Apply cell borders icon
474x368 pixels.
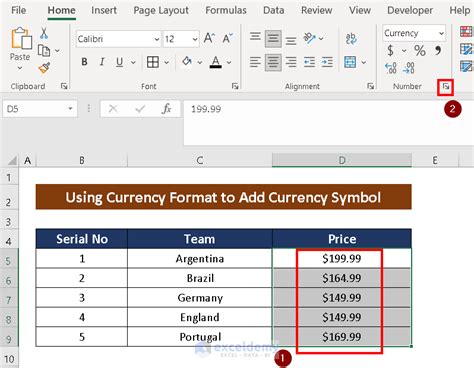(153, 62)
